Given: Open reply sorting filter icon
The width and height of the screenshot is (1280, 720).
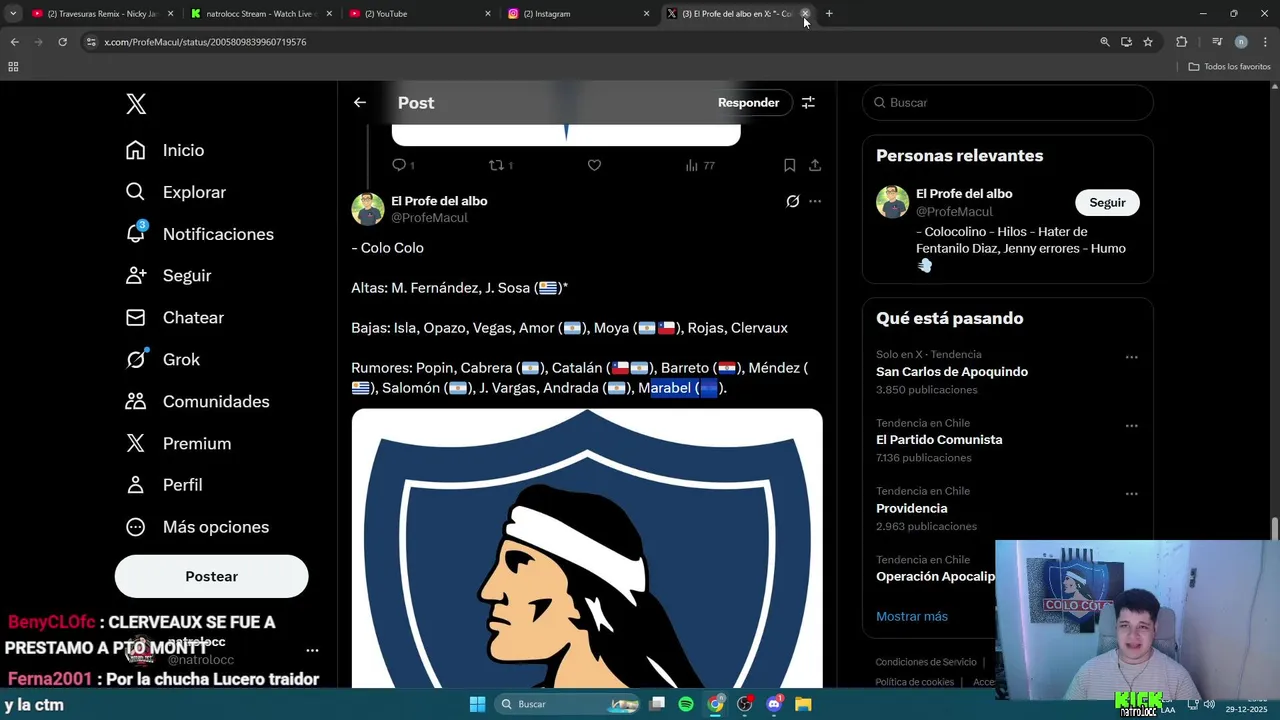Looking at the screenshot, I should (808, 102).
